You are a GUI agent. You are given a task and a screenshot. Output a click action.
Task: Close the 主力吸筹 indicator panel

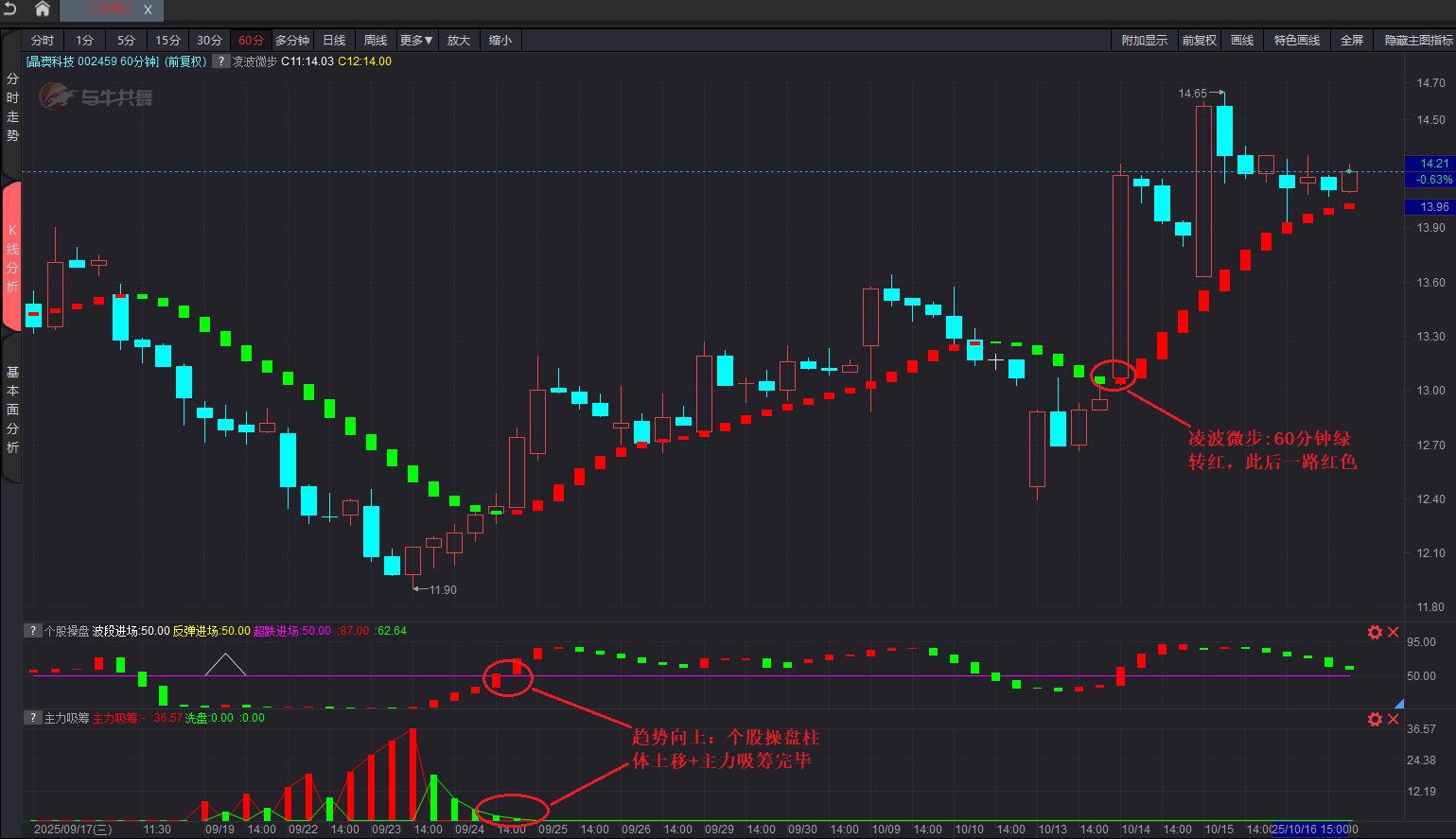point(1394,719)
